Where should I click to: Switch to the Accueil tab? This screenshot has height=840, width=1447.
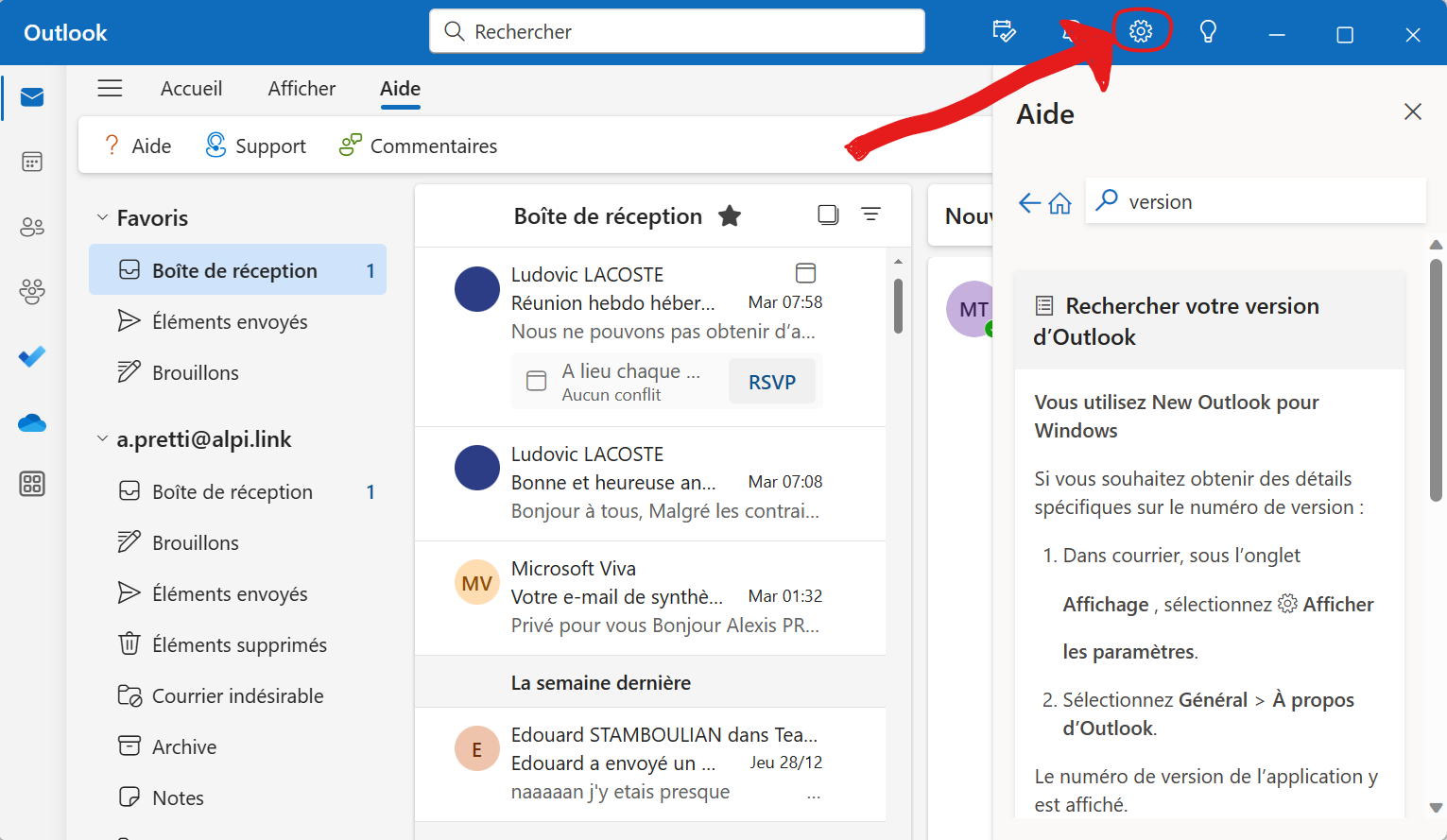[x=192, y=89]
